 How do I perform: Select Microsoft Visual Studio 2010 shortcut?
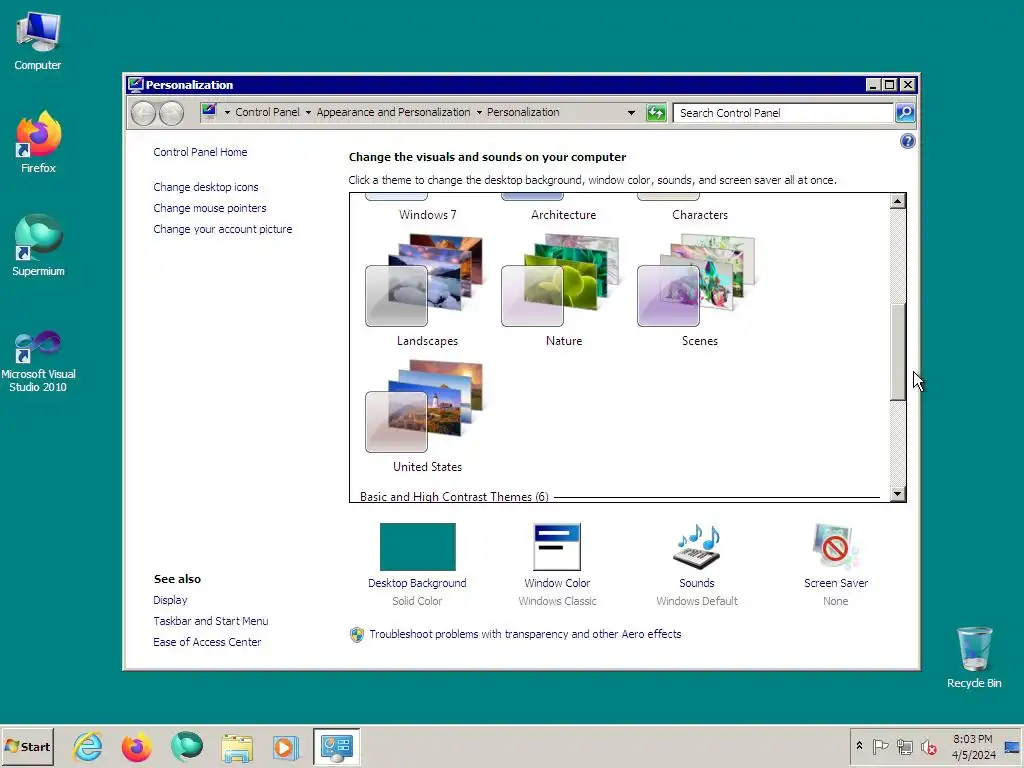tap(38, 361)
